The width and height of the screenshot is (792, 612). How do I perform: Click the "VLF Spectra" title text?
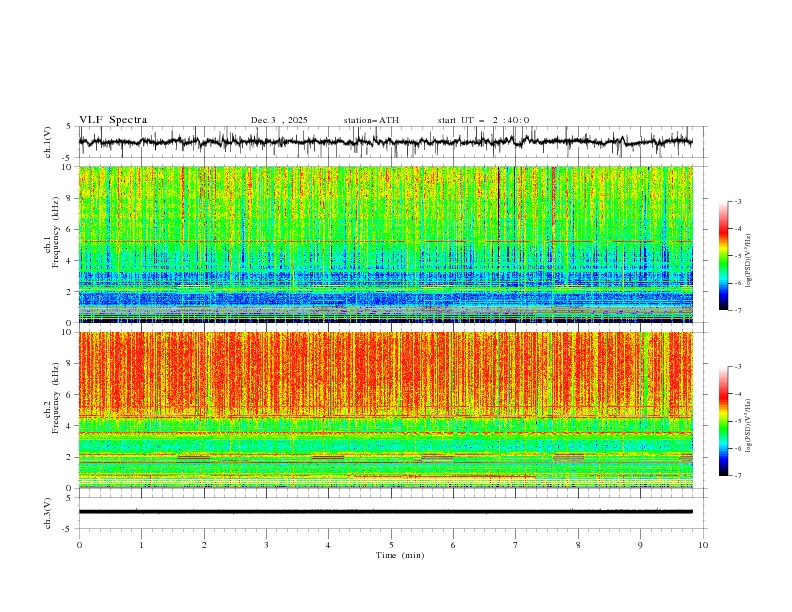click(113, 120)
